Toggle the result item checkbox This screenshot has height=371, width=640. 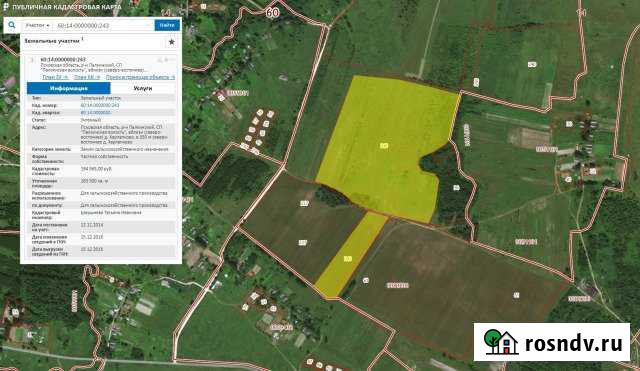coord(32,60)
